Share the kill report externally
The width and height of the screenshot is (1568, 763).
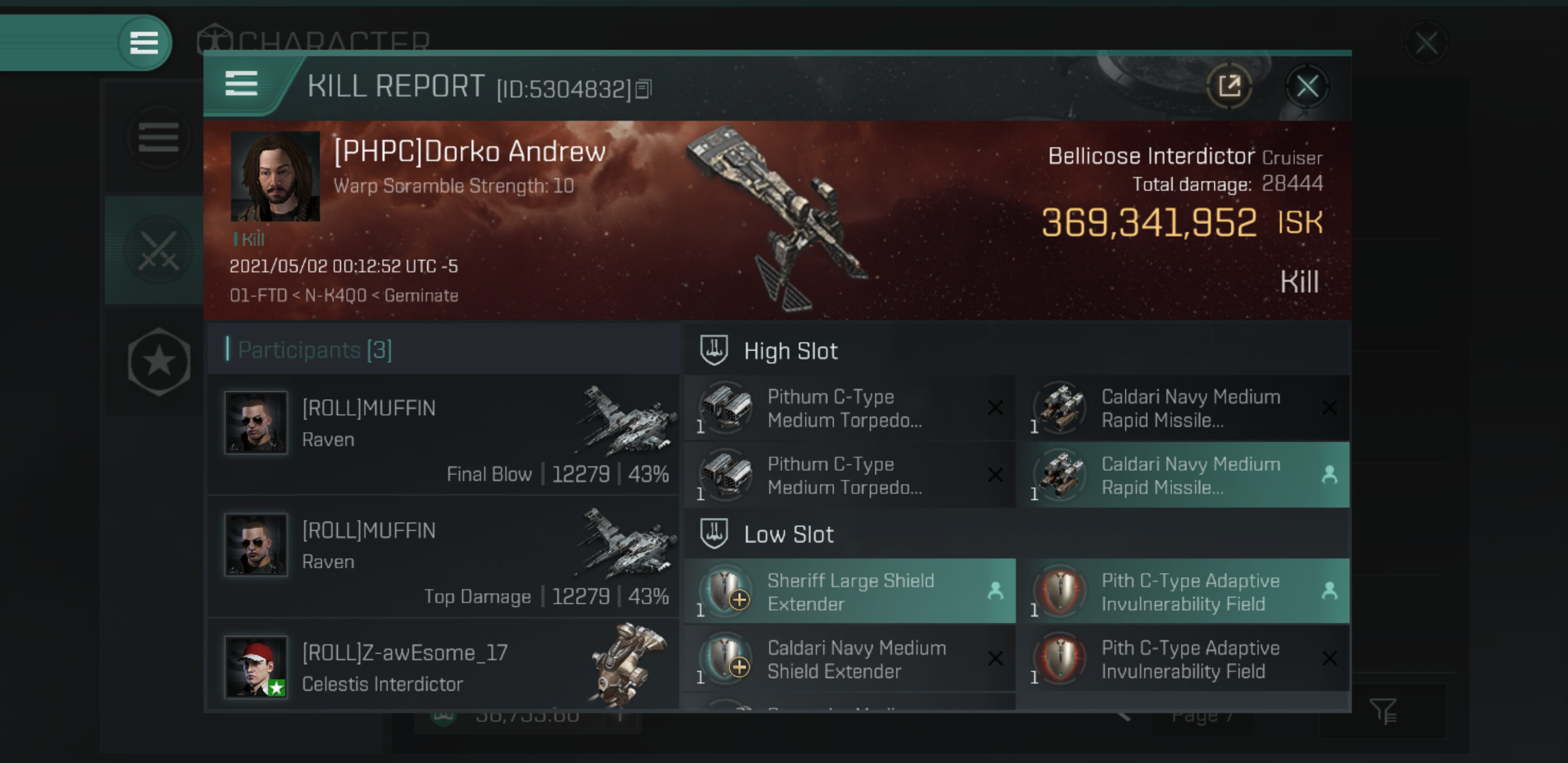coord(1230,86)
